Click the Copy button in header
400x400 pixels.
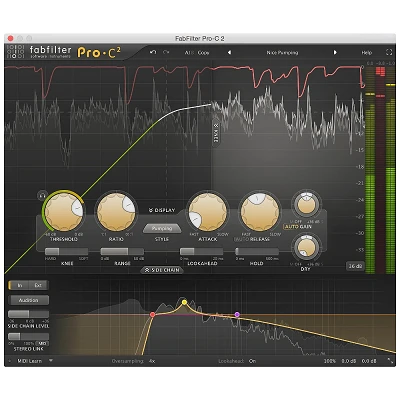203,53
